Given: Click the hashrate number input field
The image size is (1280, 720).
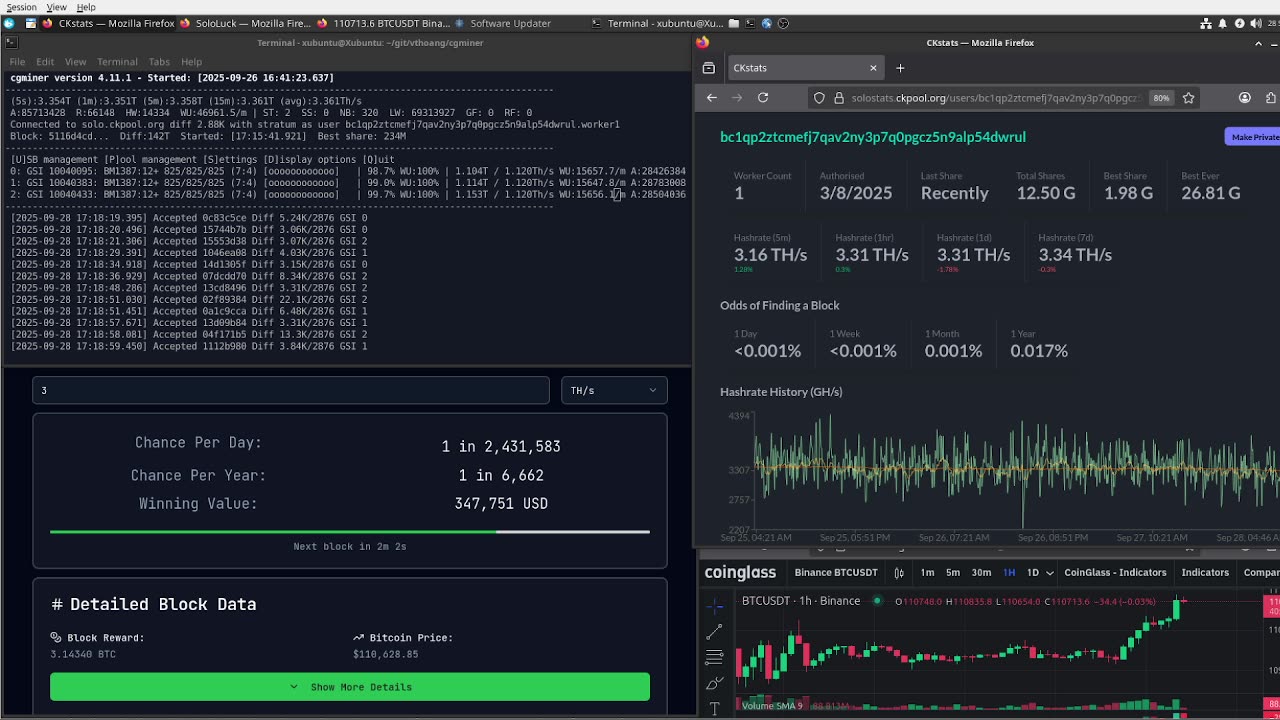Looking at the screenshot, I should tap(291, 391).
